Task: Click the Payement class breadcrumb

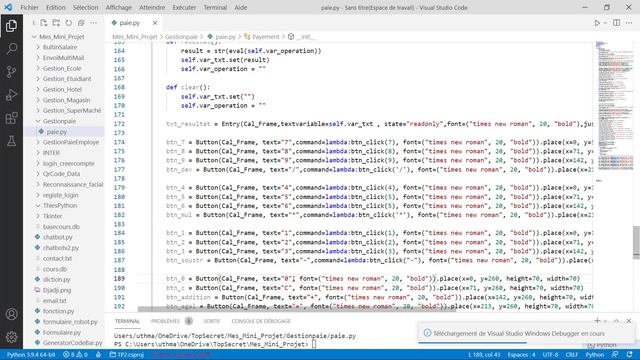Action: (x=265, y=37)
